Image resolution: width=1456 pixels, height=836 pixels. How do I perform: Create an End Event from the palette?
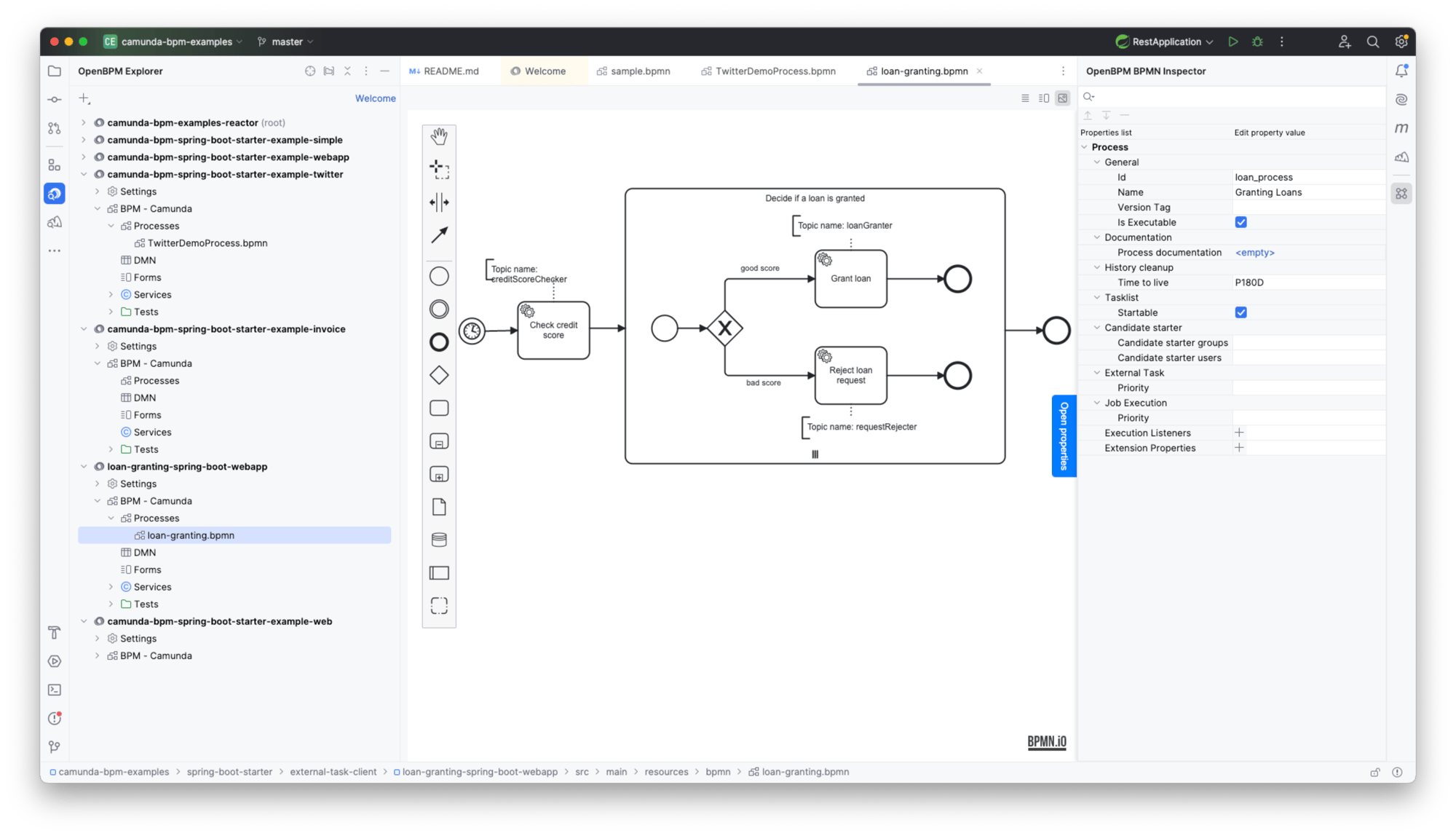click(x=439, y=342)
